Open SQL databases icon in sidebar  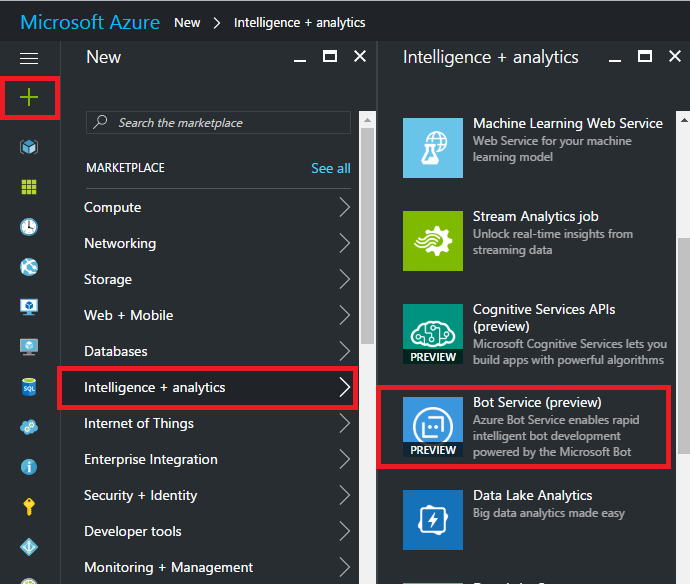click(29, 387)
